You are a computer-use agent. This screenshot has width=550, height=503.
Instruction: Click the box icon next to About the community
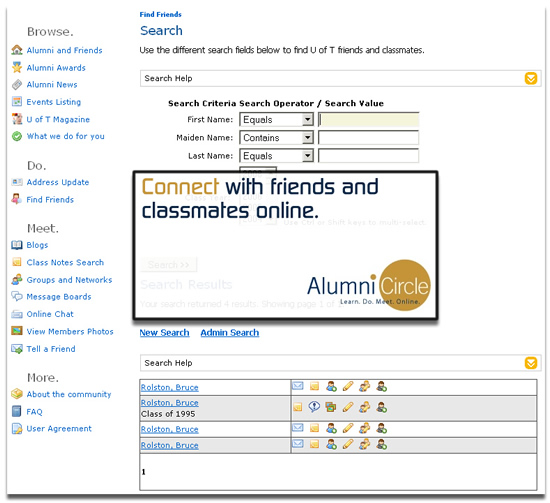[16, 394]
